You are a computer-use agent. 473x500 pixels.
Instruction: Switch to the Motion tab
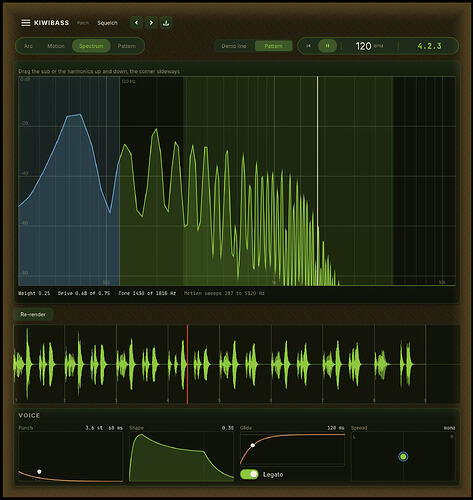click(x=56, y=46)
